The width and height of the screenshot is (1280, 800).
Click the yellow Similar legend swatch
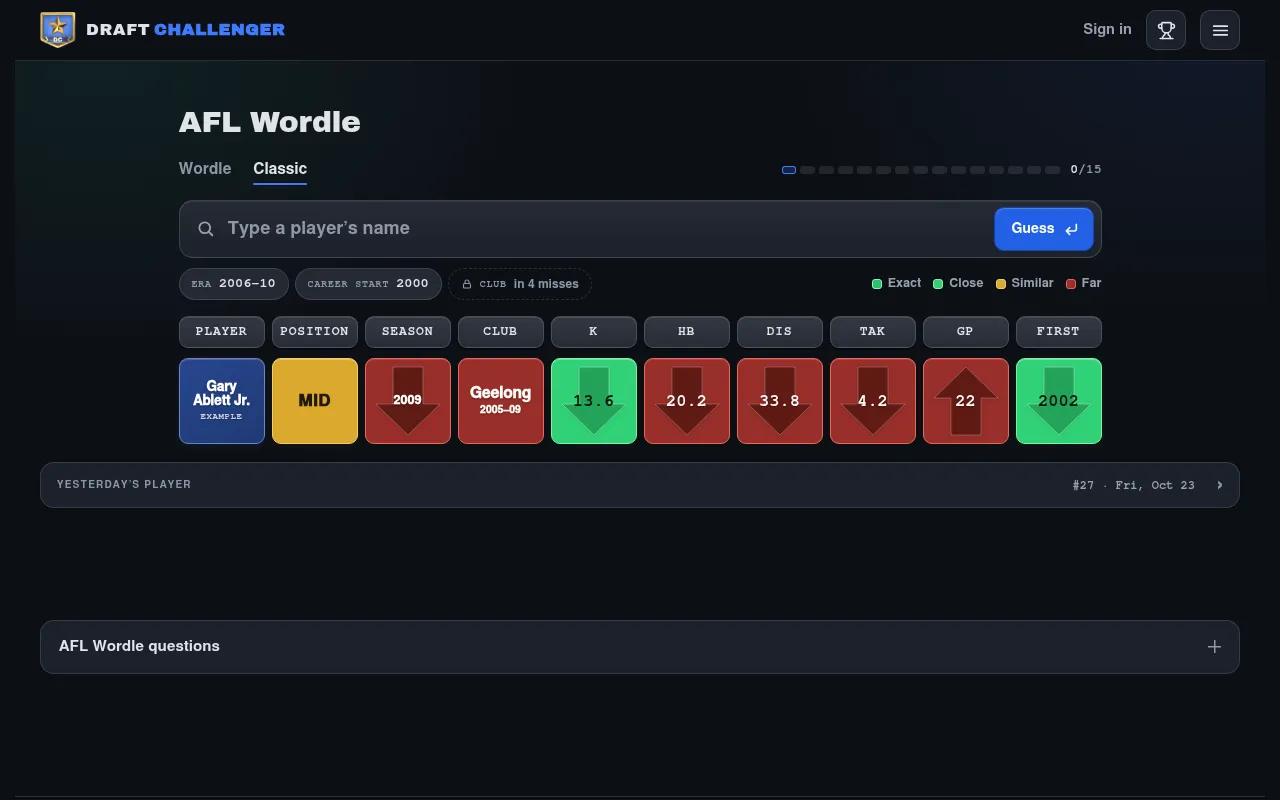click(x=1001, y=284)
